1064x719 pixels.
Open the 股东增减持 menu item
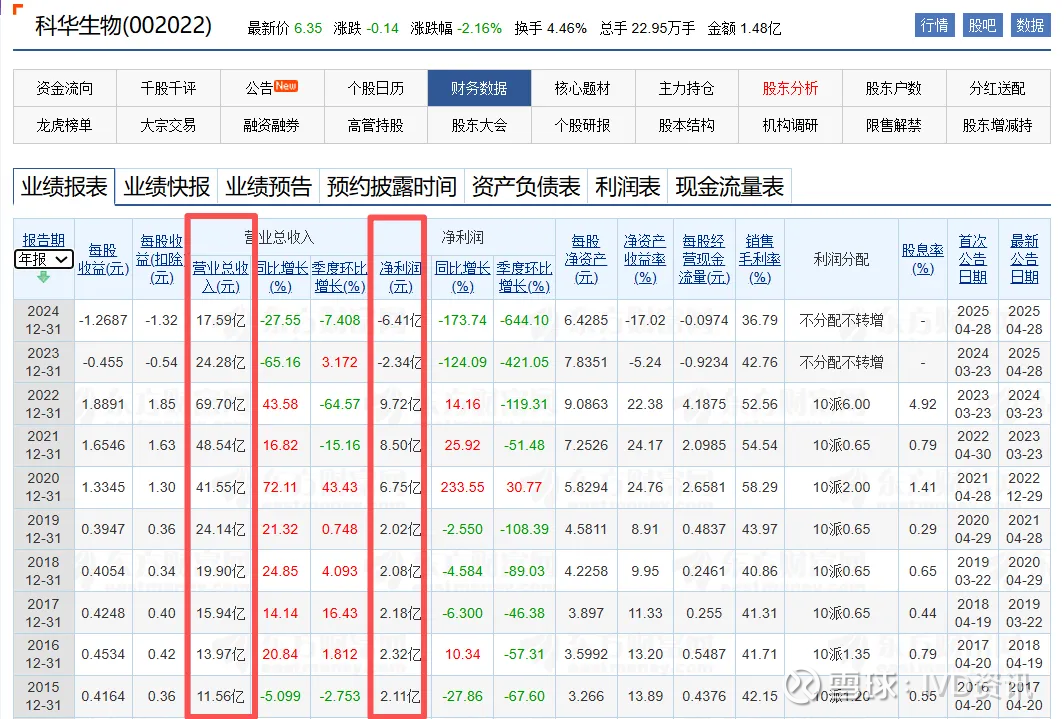[998, 125]
